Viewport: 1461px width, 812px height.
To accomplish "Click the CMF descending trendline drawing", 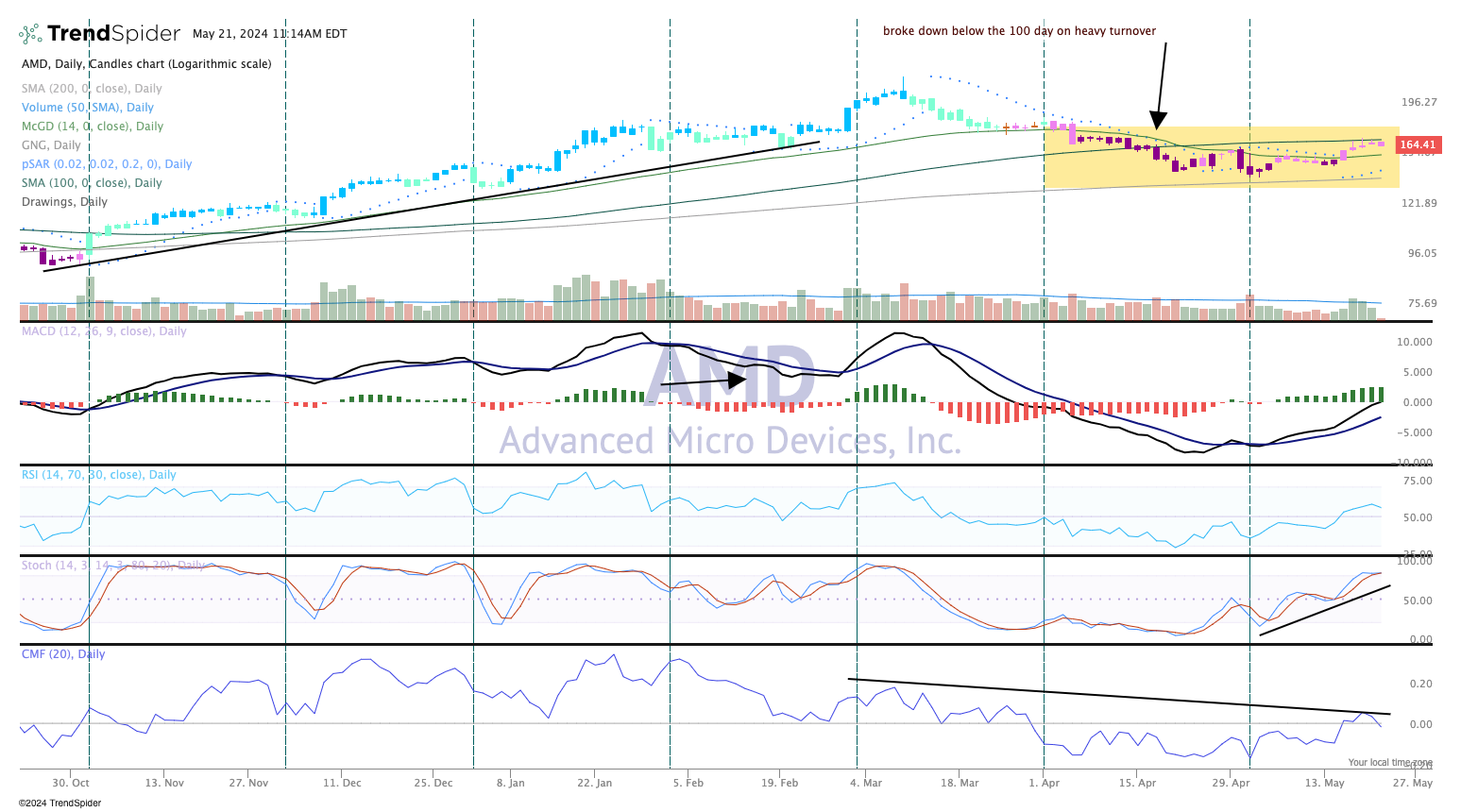I will coord(1119,697).
